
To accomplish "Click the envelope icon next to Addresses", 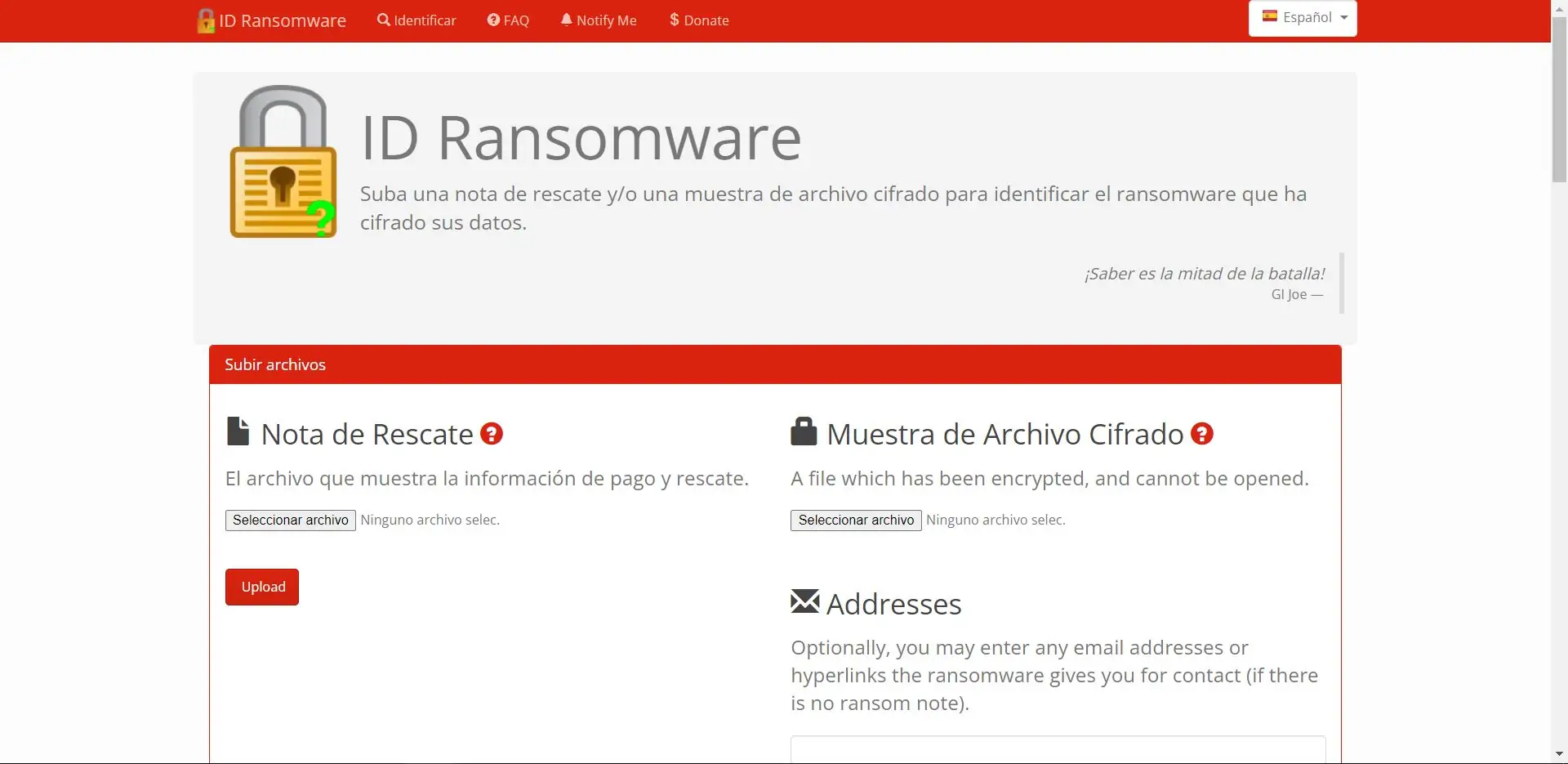I will [x=804, y=601].
